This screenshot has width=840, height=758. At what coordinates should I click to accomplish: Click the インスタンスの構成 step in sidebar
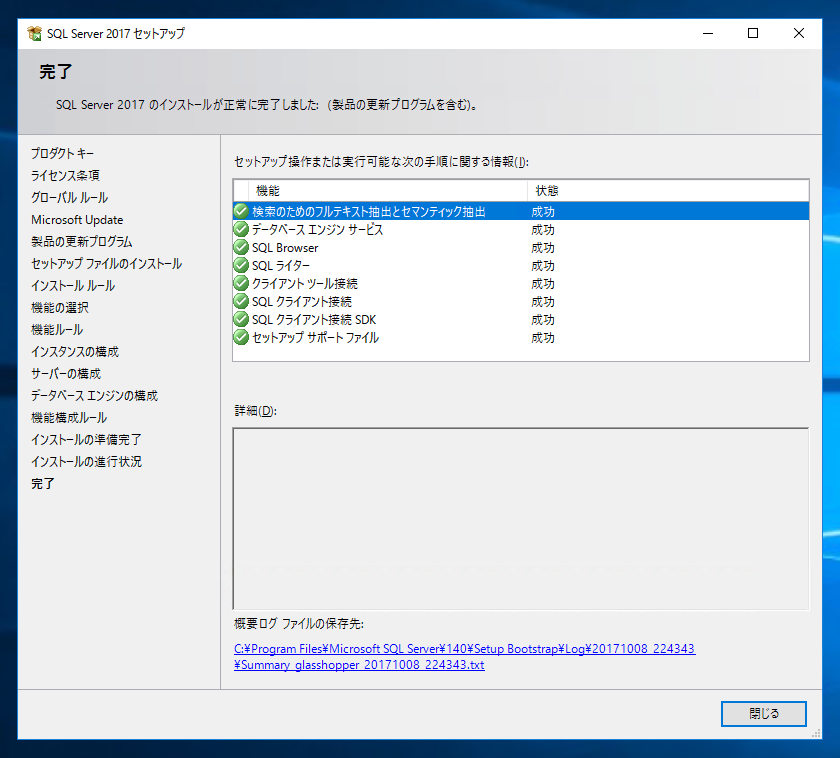point(75,351)
